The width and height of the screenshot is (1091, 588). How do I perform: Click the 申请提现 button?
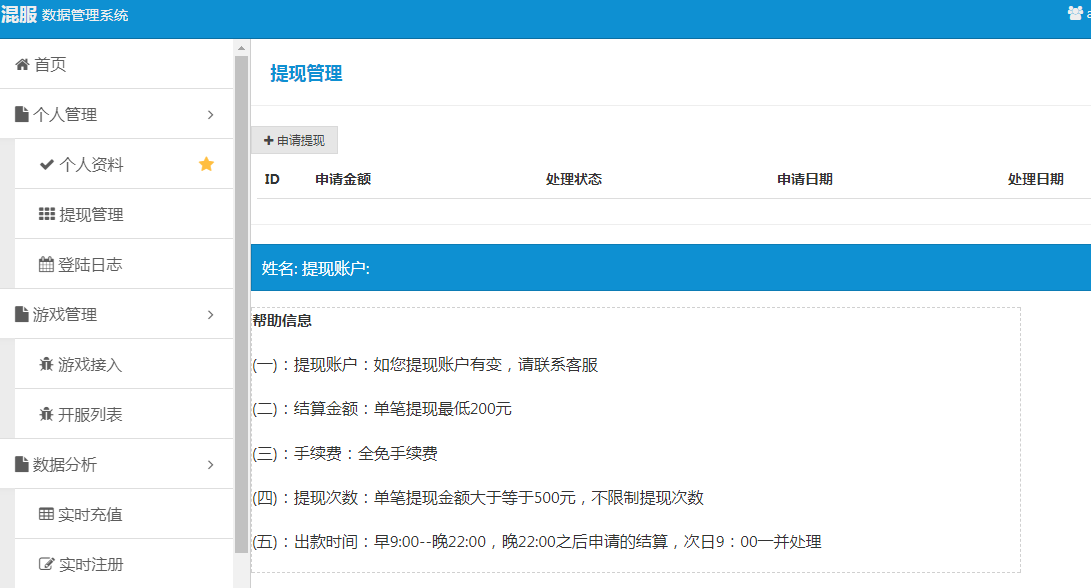tap(294, 141)
